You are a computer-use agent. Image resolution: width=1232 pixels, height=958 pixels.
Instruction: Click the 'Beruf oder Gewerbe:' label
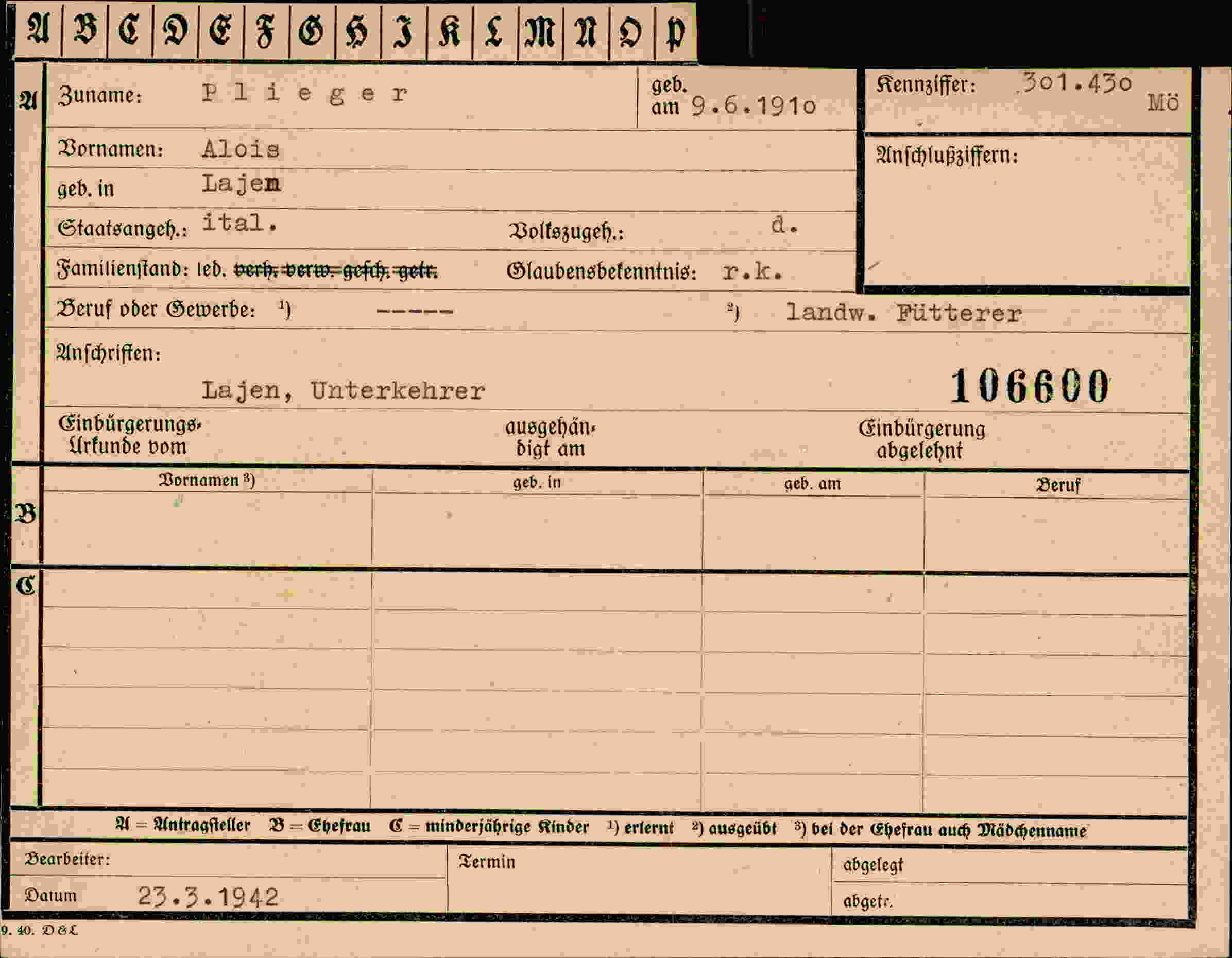pyautogui.click(x=156, y=309)
